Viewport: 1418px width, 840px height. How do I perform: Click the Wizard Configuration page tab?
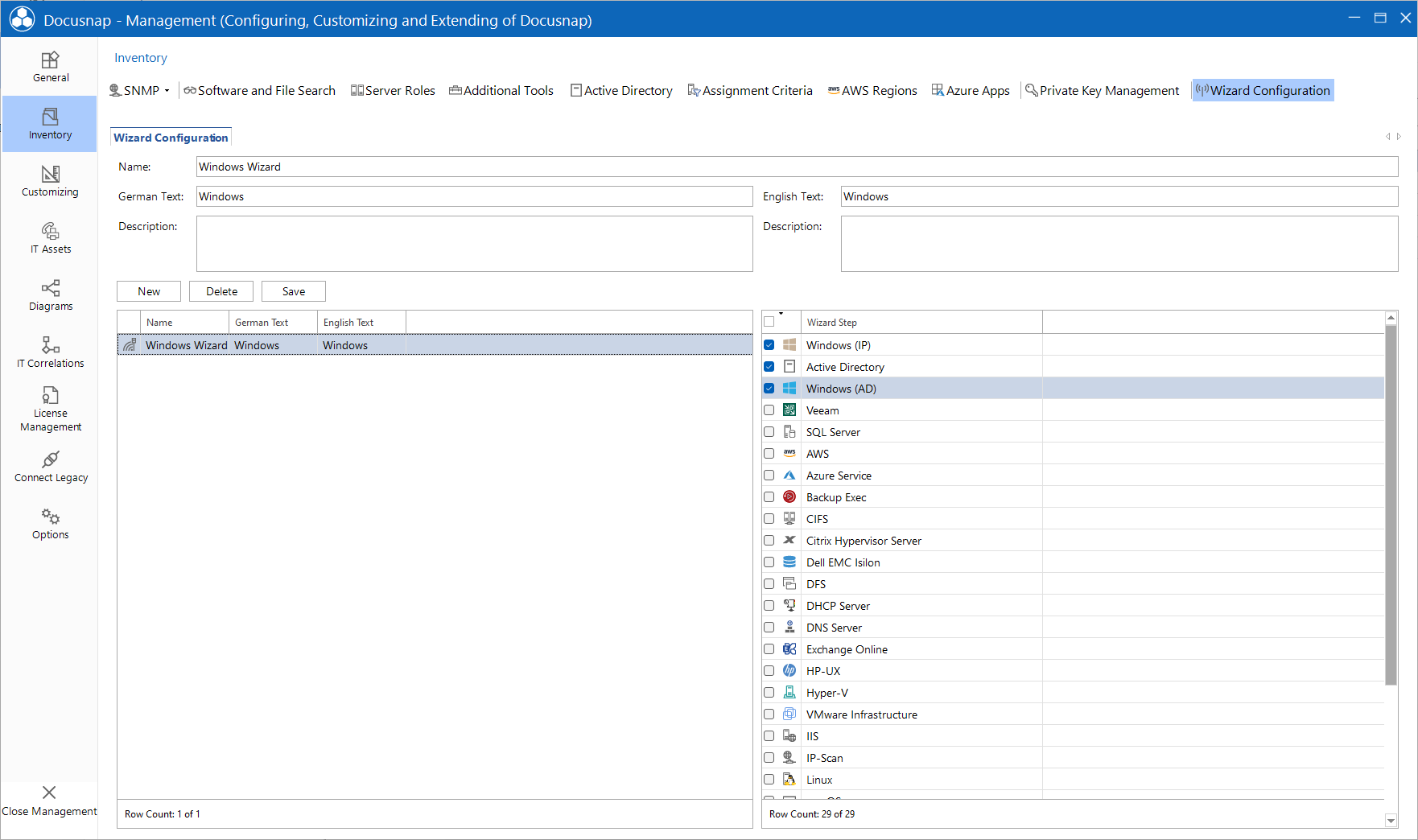point(171,138)
